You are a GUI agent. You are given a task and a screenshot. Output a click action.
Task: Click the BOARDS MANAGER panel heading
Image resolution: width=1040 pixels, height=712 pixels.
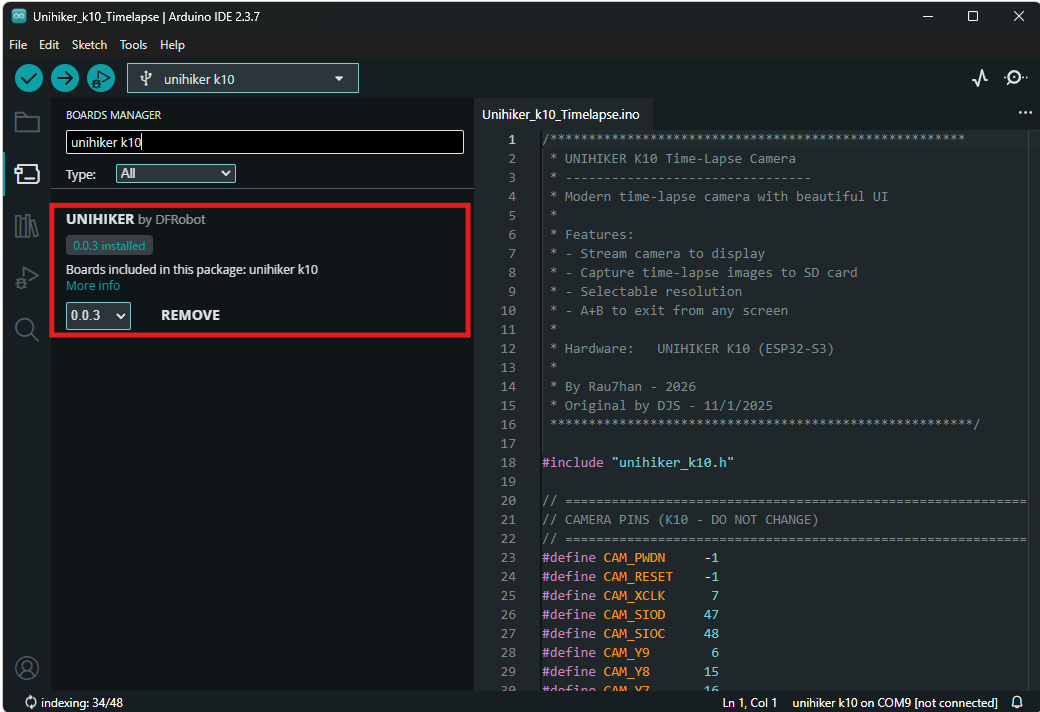(113, 115)
